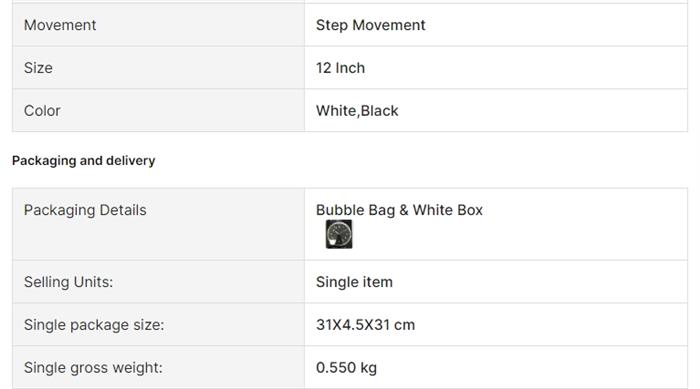The height and width of the screenshot is (389, 700).
Task: Click the Packaging and delivery heading
Action: click(x=83, y=161)
